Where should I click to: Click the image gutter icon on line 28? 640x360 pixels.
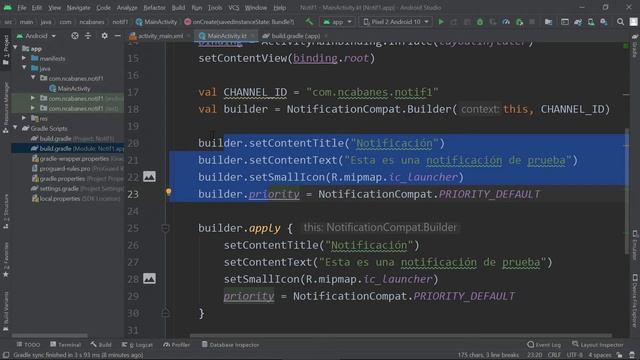click(x=149, y=279)
